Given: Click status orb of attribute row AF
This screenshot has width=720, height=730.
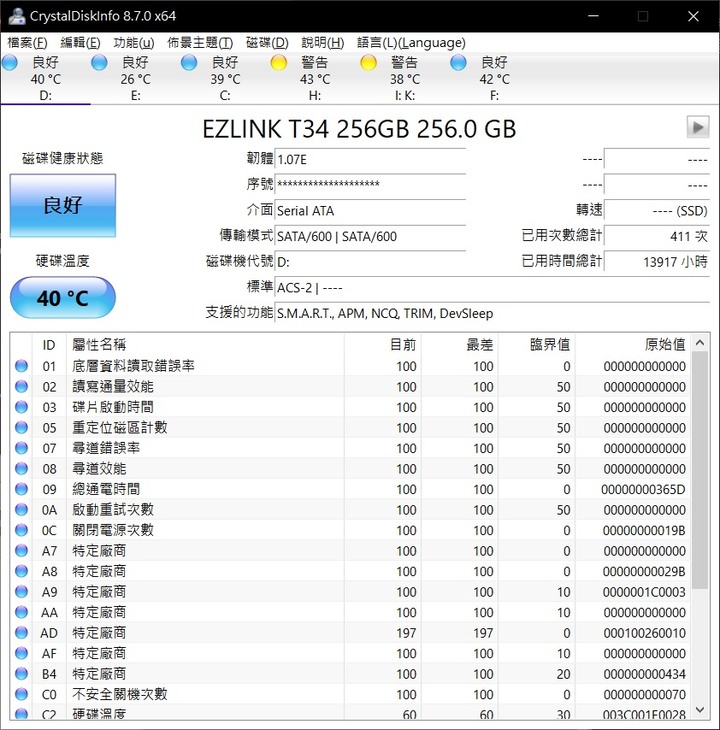Looking at the screenshot, I should [21, 653].
